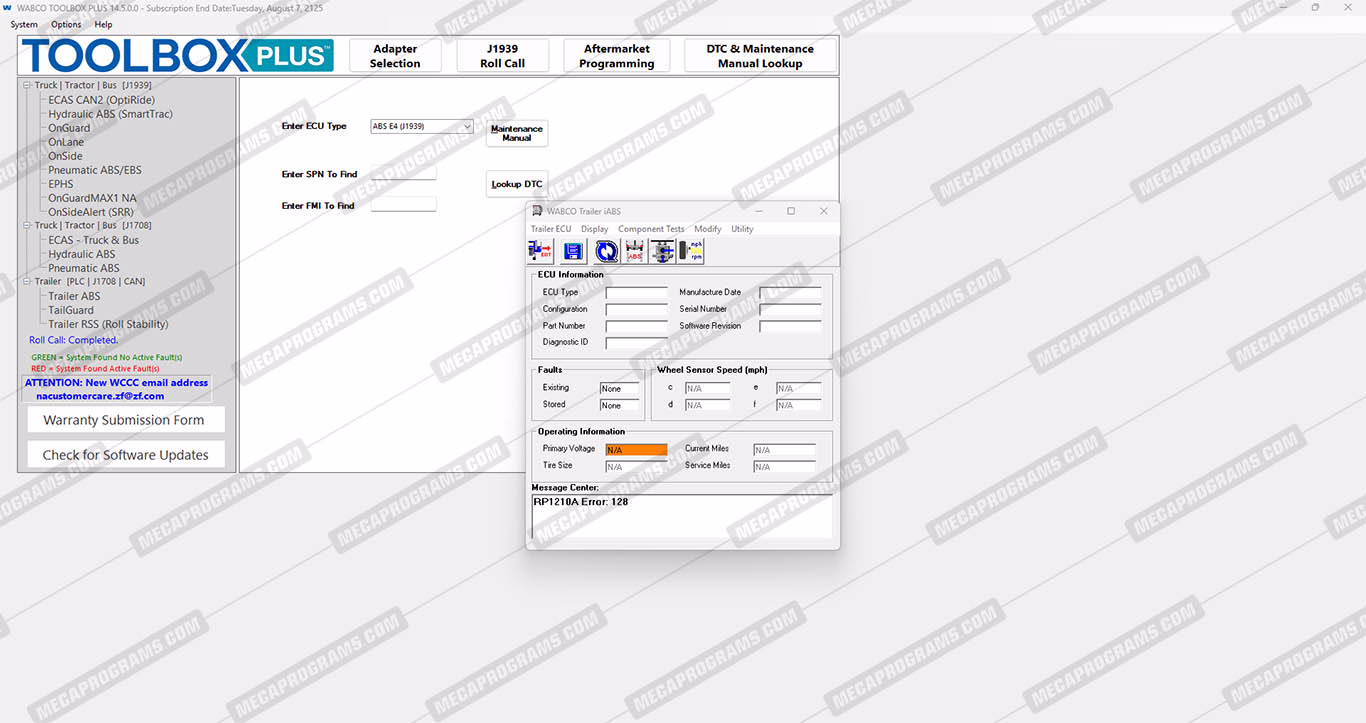Click the Tire Size field
1366x723 pixels.
click(x=636, y=467)
